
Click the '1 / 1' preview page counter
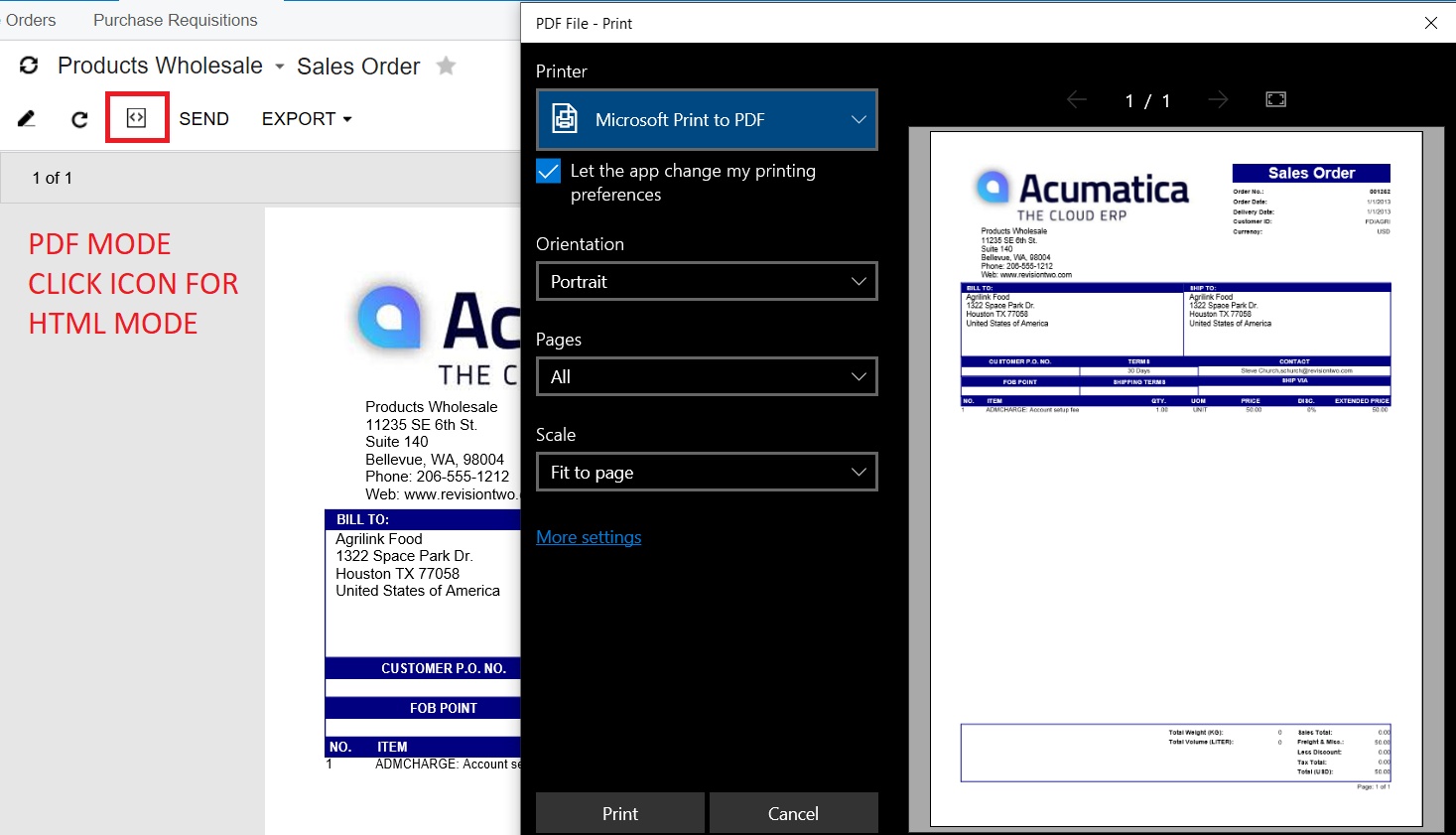1147,100
